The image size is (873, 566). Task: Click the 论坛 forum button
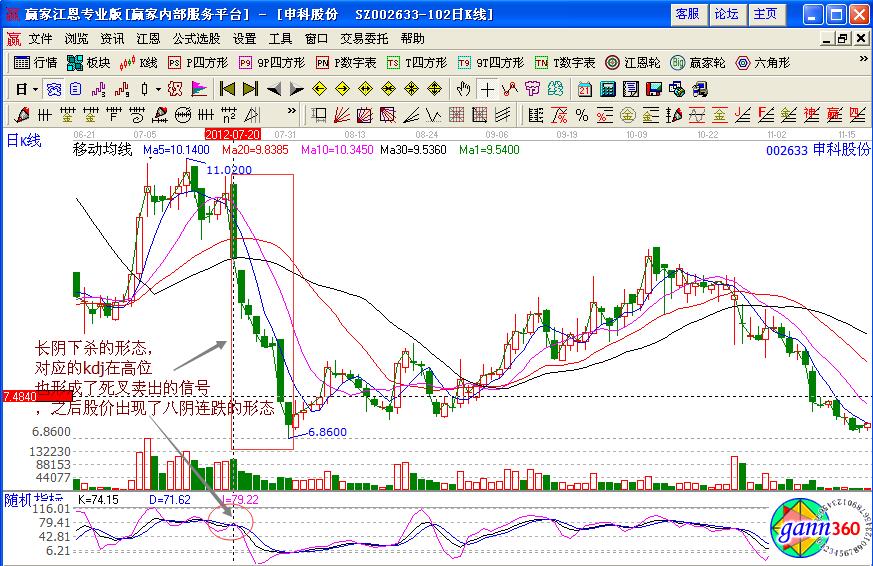(725, 14)
